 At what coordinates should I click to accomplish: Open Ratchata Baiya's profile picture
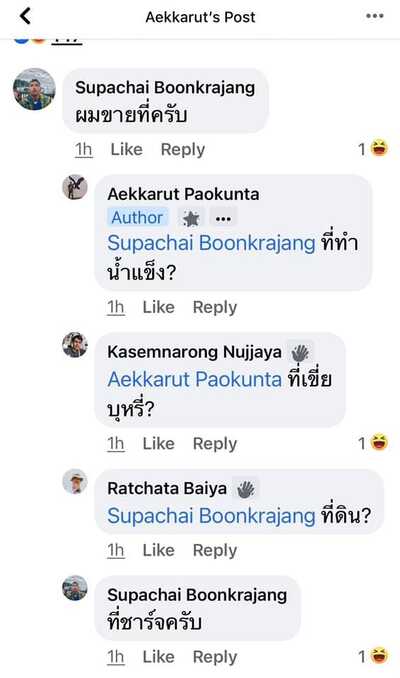75,481
